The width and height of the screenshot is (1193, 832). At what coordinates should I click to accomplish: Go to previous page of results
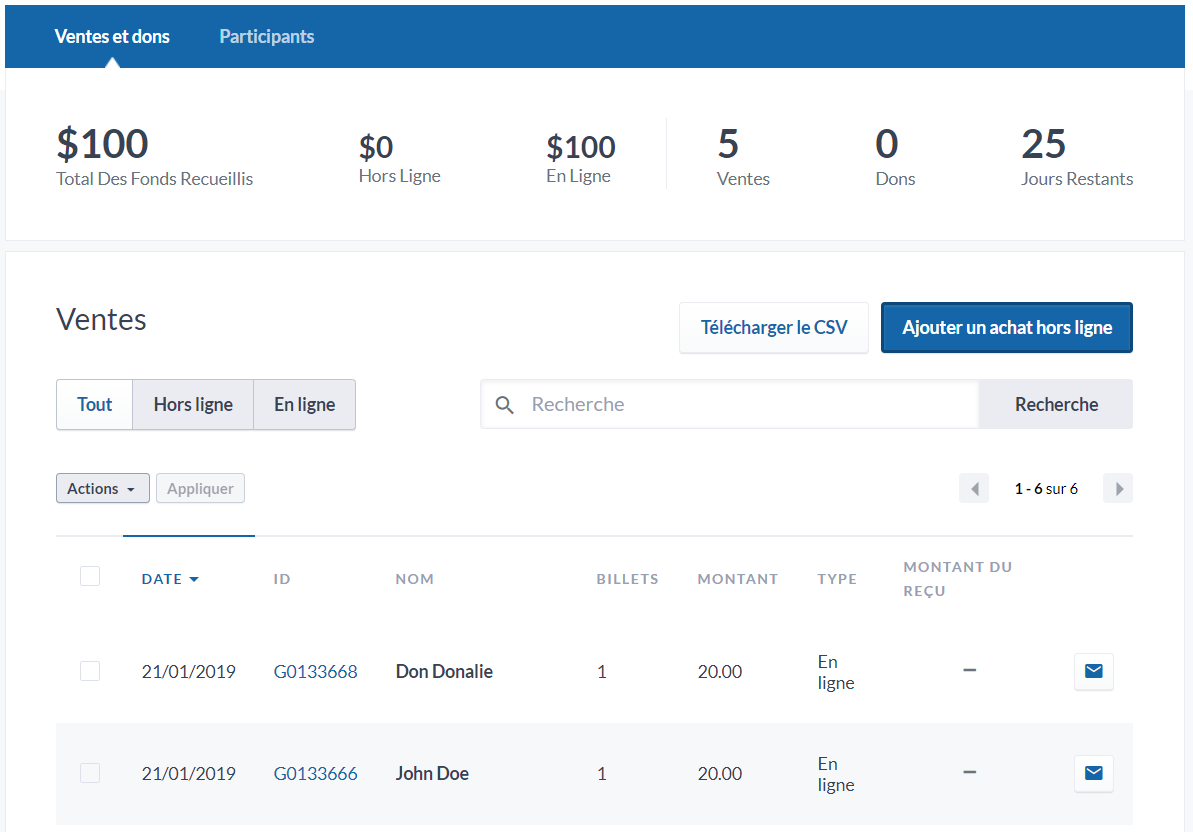click(x=974, y=489)
